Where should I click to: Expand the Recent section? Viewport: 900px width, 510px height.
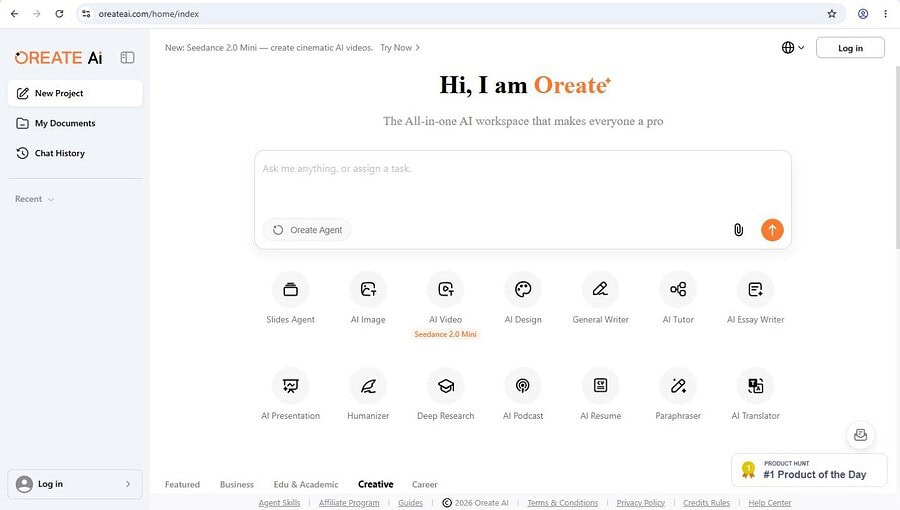click(34, 199)
